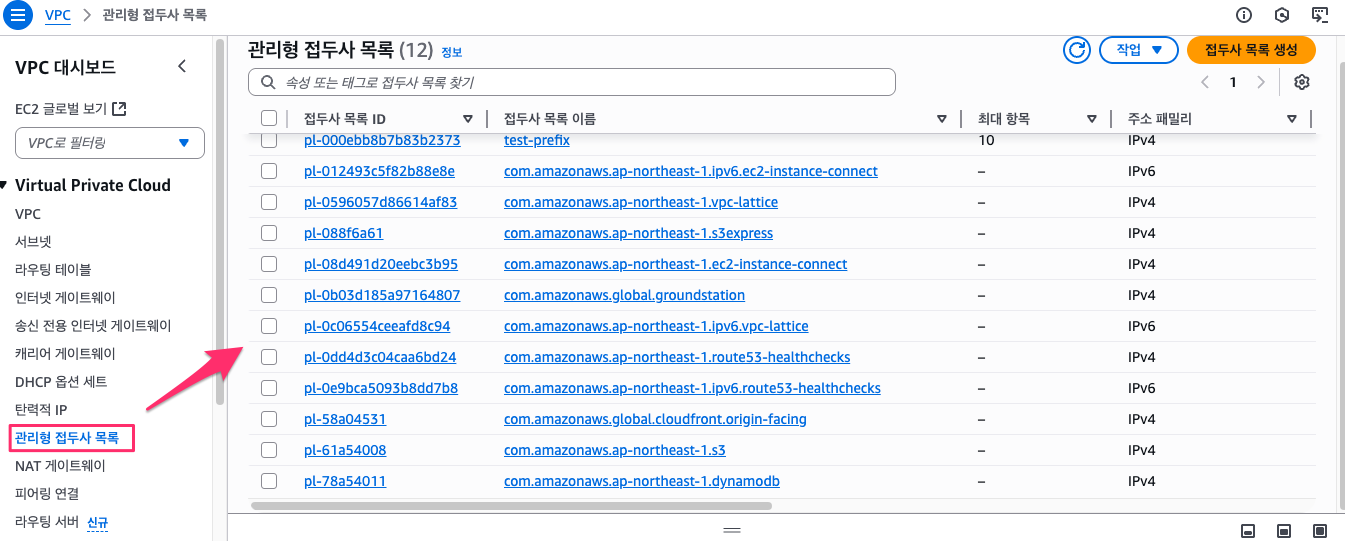Check the row for pl-58a04531

tap(268, 419)
